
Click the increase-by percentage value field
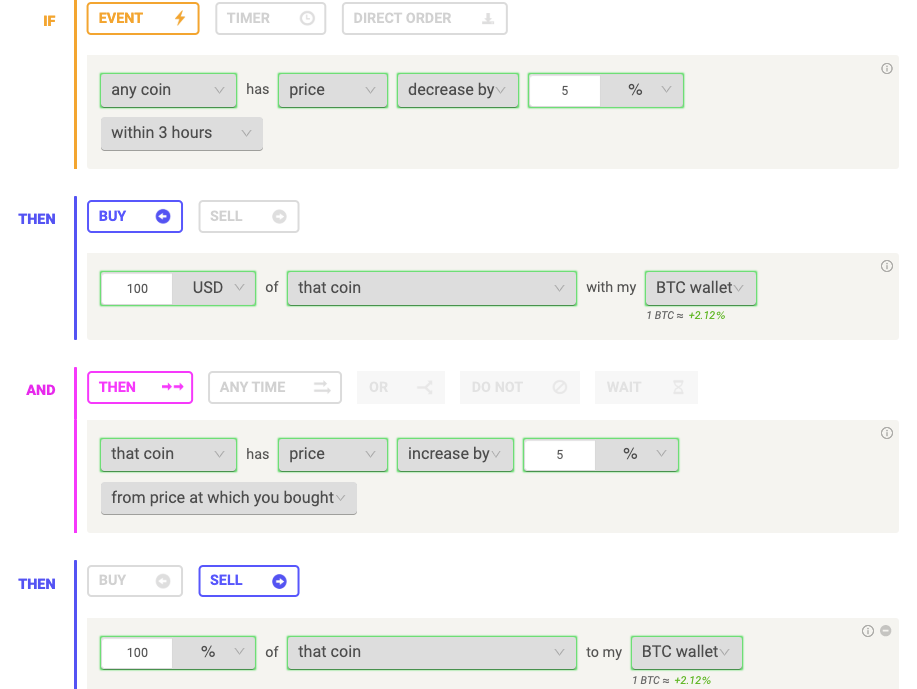tap(560, 455)
